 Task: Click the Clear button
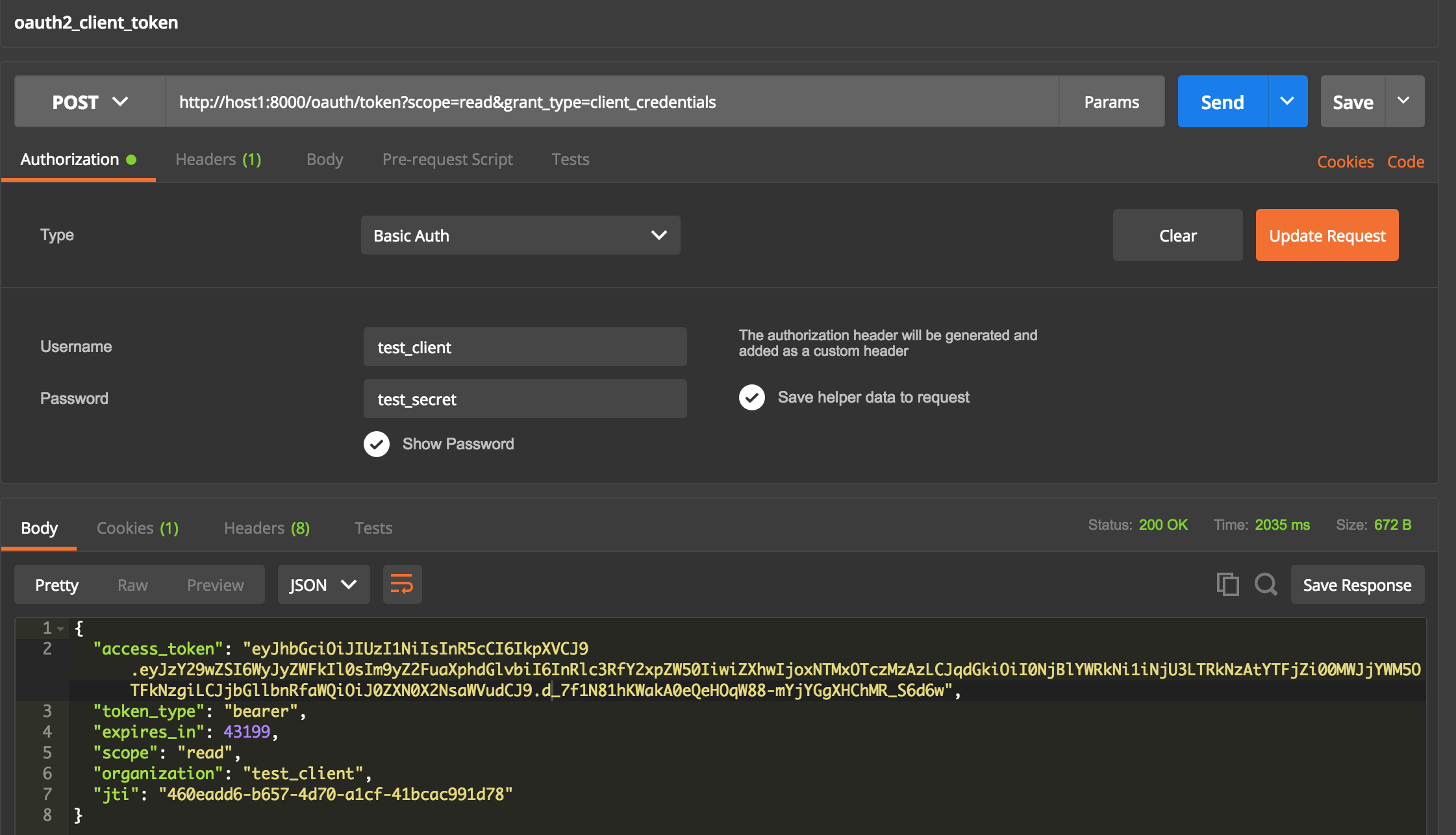[1177, 235]
